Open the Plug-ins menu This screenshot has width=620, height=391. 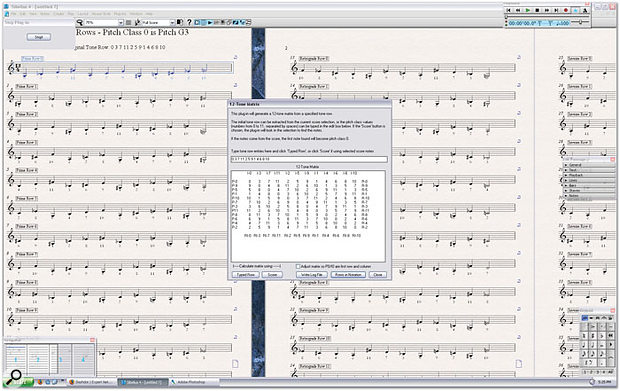point(120,14)
